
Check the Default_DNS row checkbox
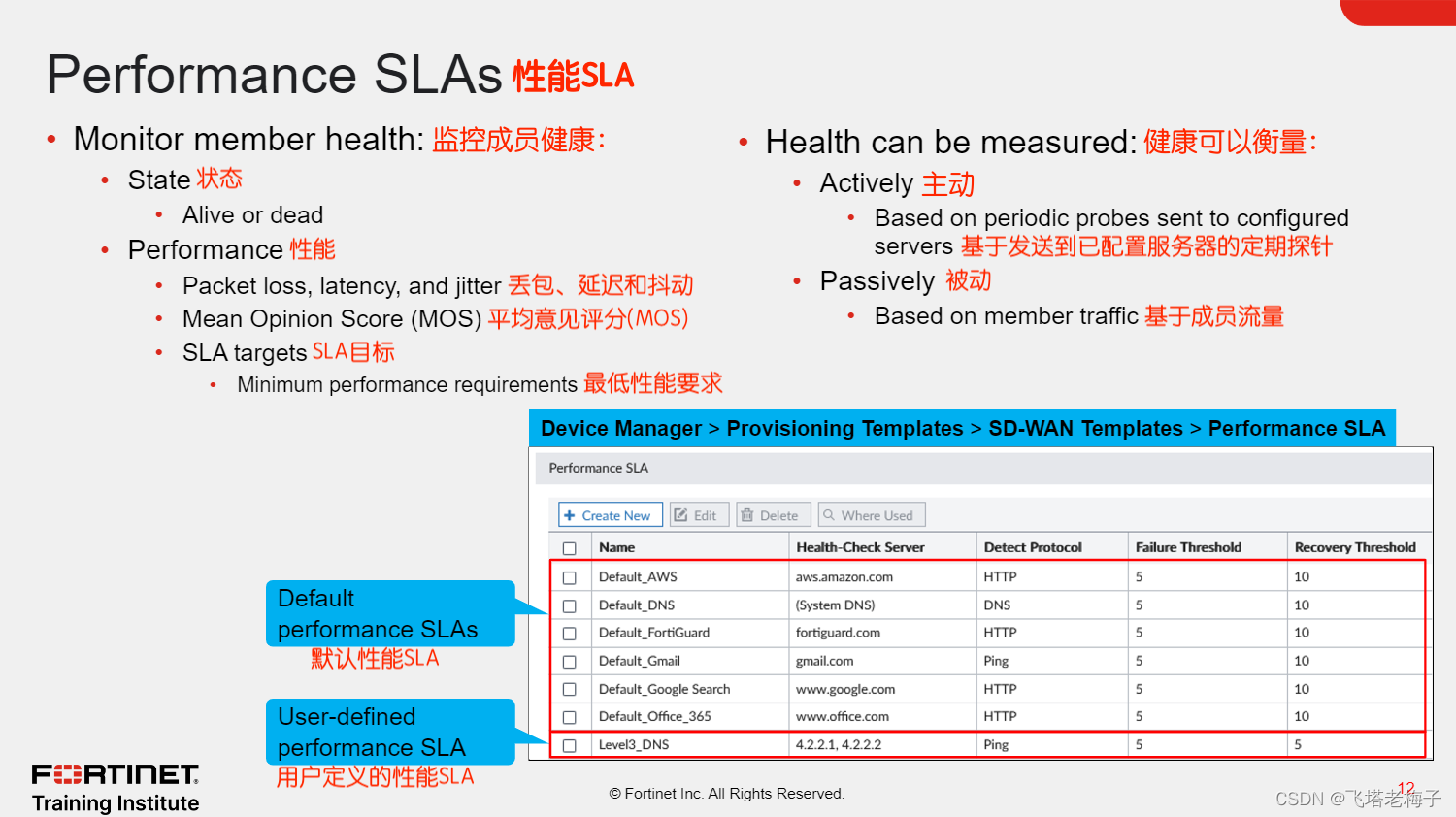click(570, 605)
